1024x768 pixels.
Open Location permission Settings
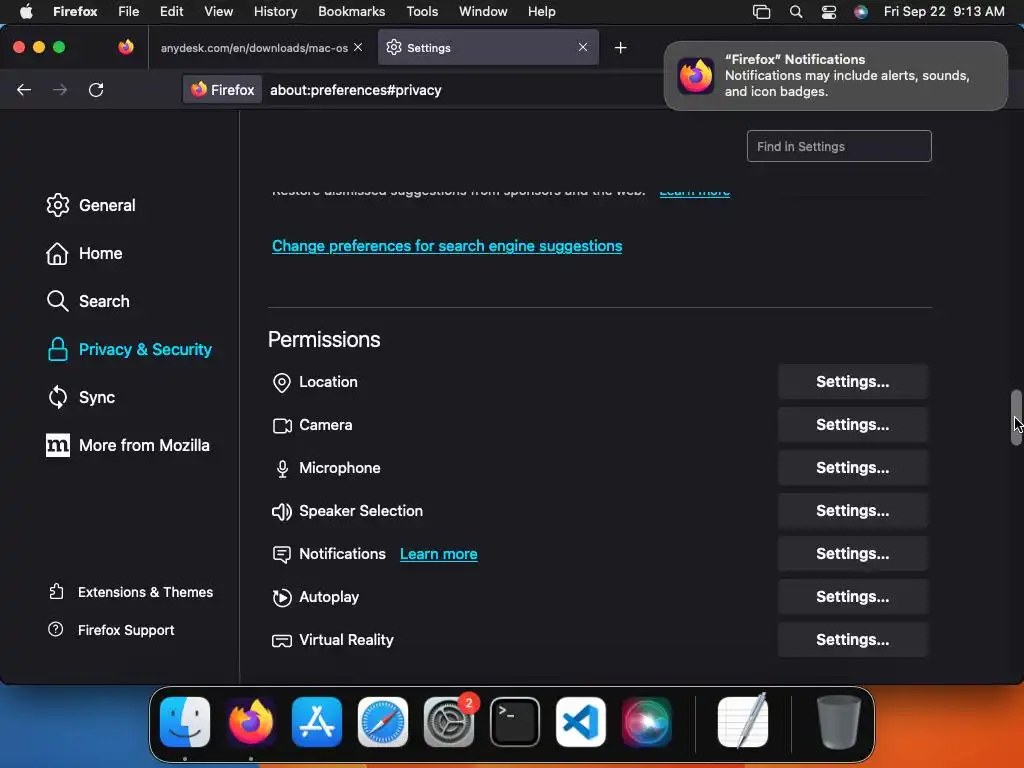point(852,382)
